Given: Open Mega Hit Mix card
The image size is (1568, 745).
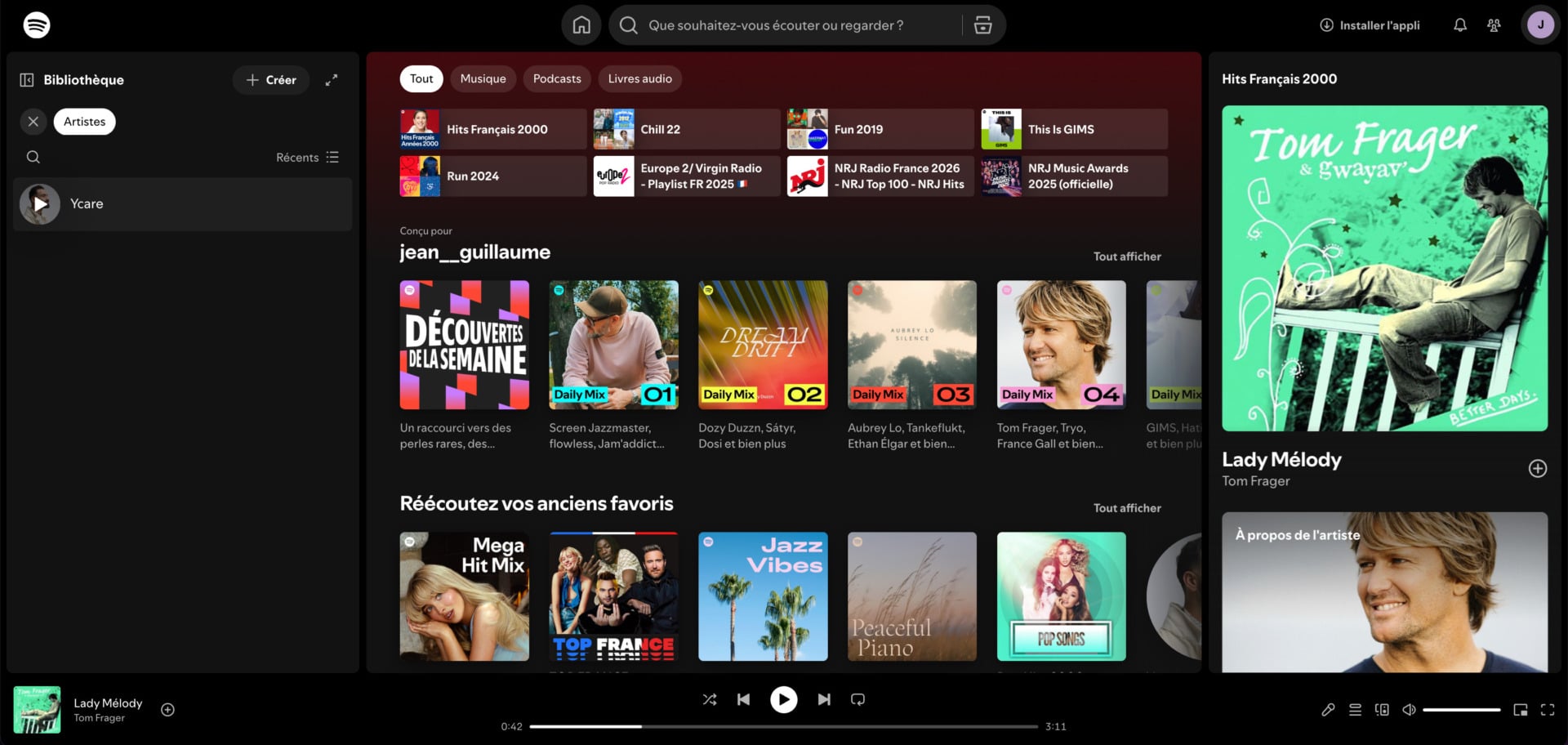Looking at the screenshot, I should coord(465,597).
